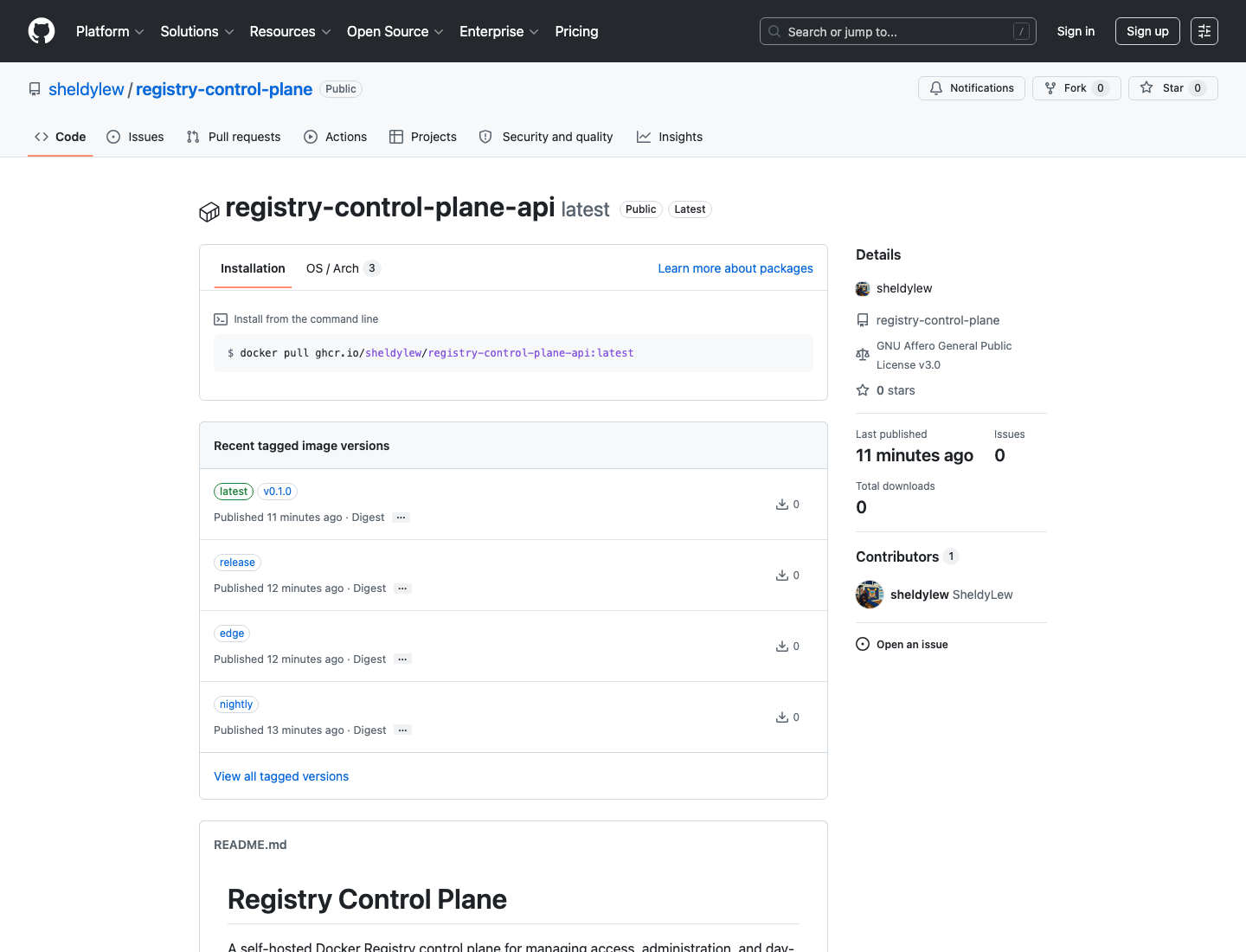
Task: Expand digest ellipsis for nightly version
Action: pyautogui.click(x=402, y=730)
